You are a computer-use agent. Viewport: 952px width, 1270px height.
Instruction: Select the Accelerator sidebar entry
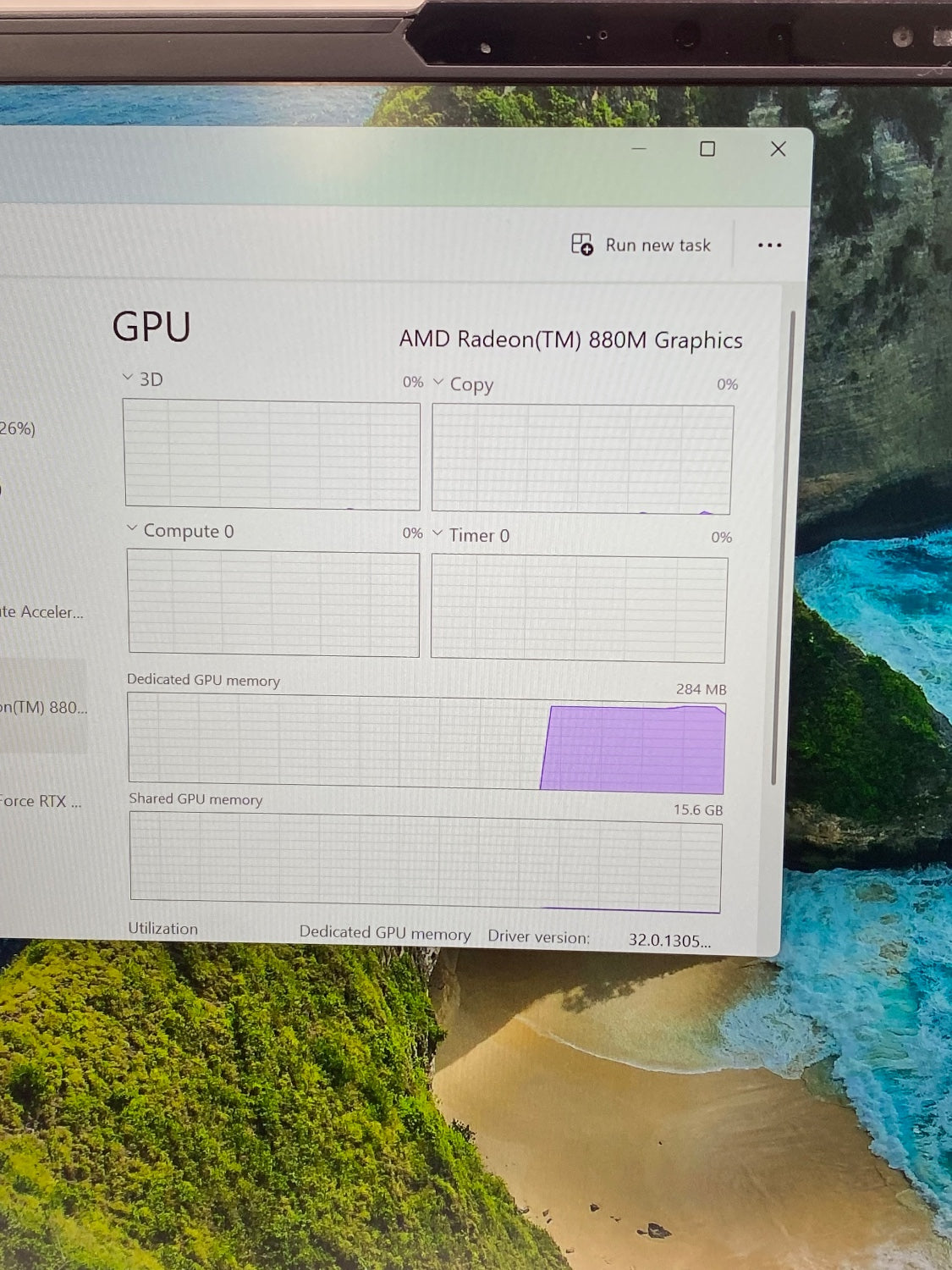(x=41, y=612)
